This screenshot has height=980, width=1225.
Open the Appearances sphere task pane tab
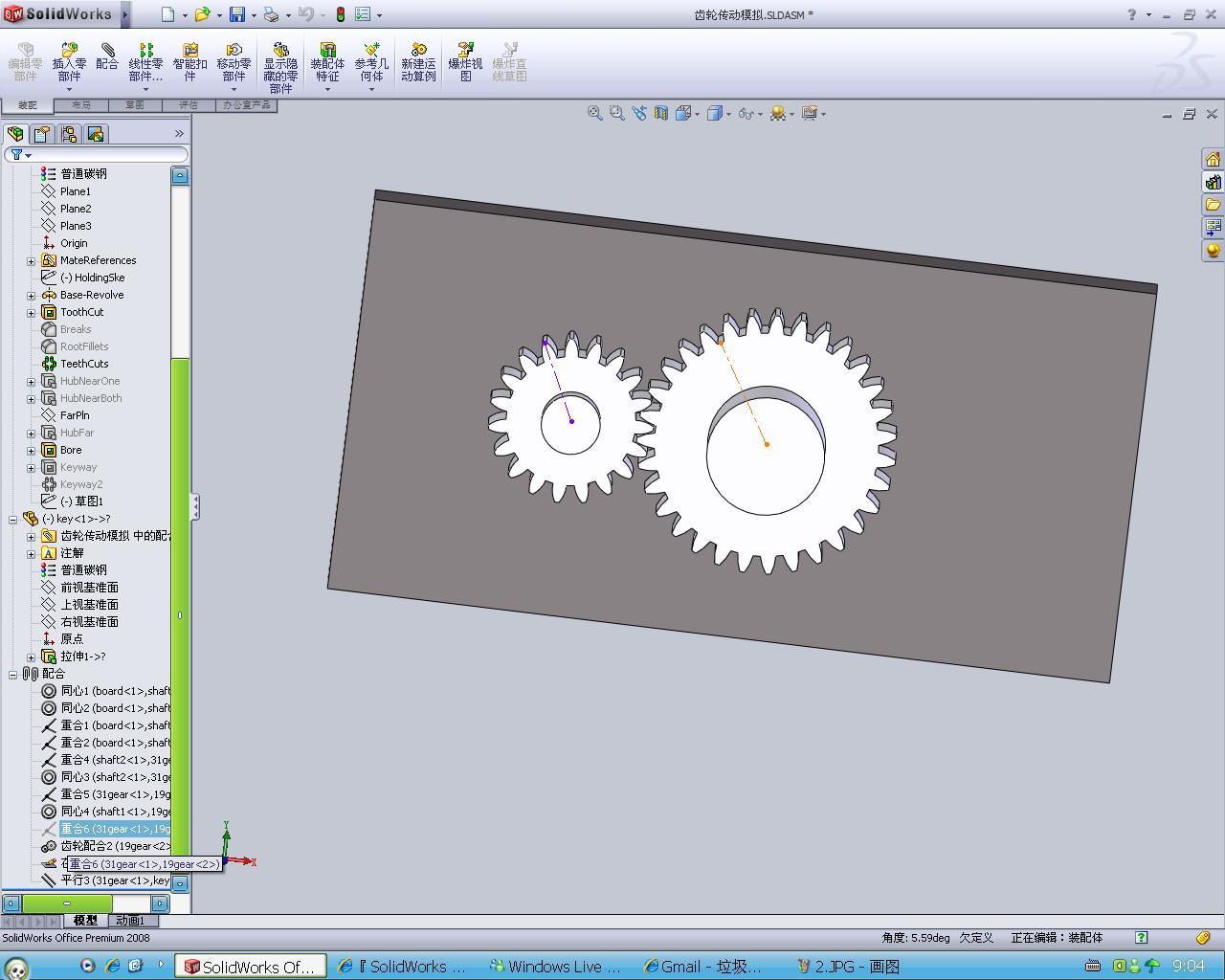click(x=1213, y=251)
